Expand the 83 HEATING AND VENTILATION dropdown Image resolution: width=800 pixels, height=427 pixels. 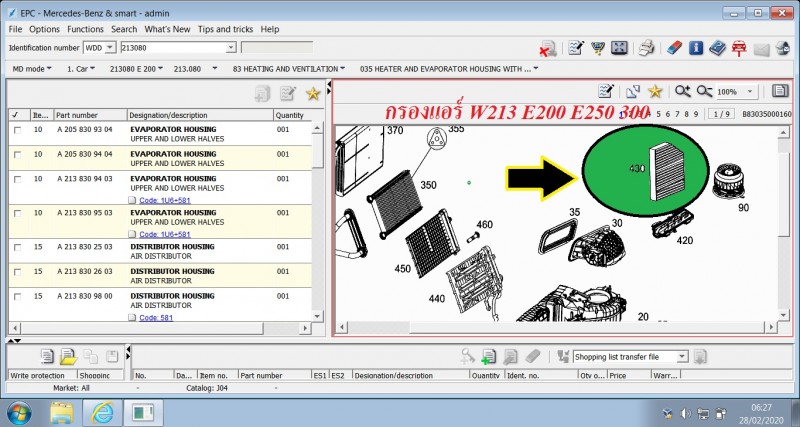(x=289, y=69)
